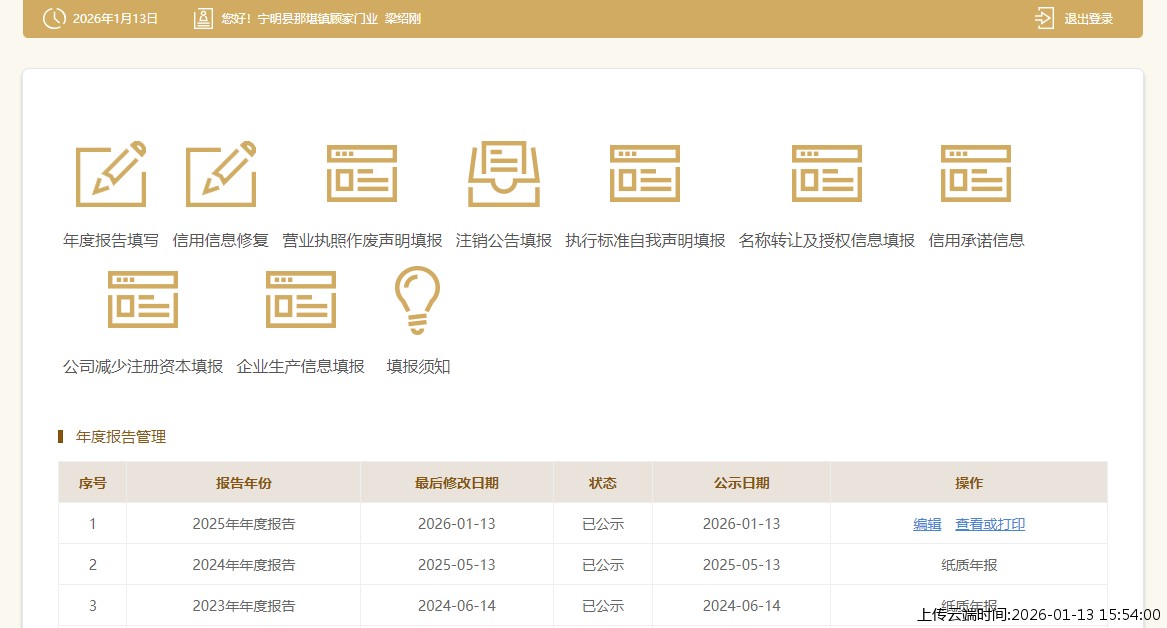Image resolution: width=1167 pixels, height=628 pixels.
Task: Click the 最后修改日期 column header
Action: [456, 483]
